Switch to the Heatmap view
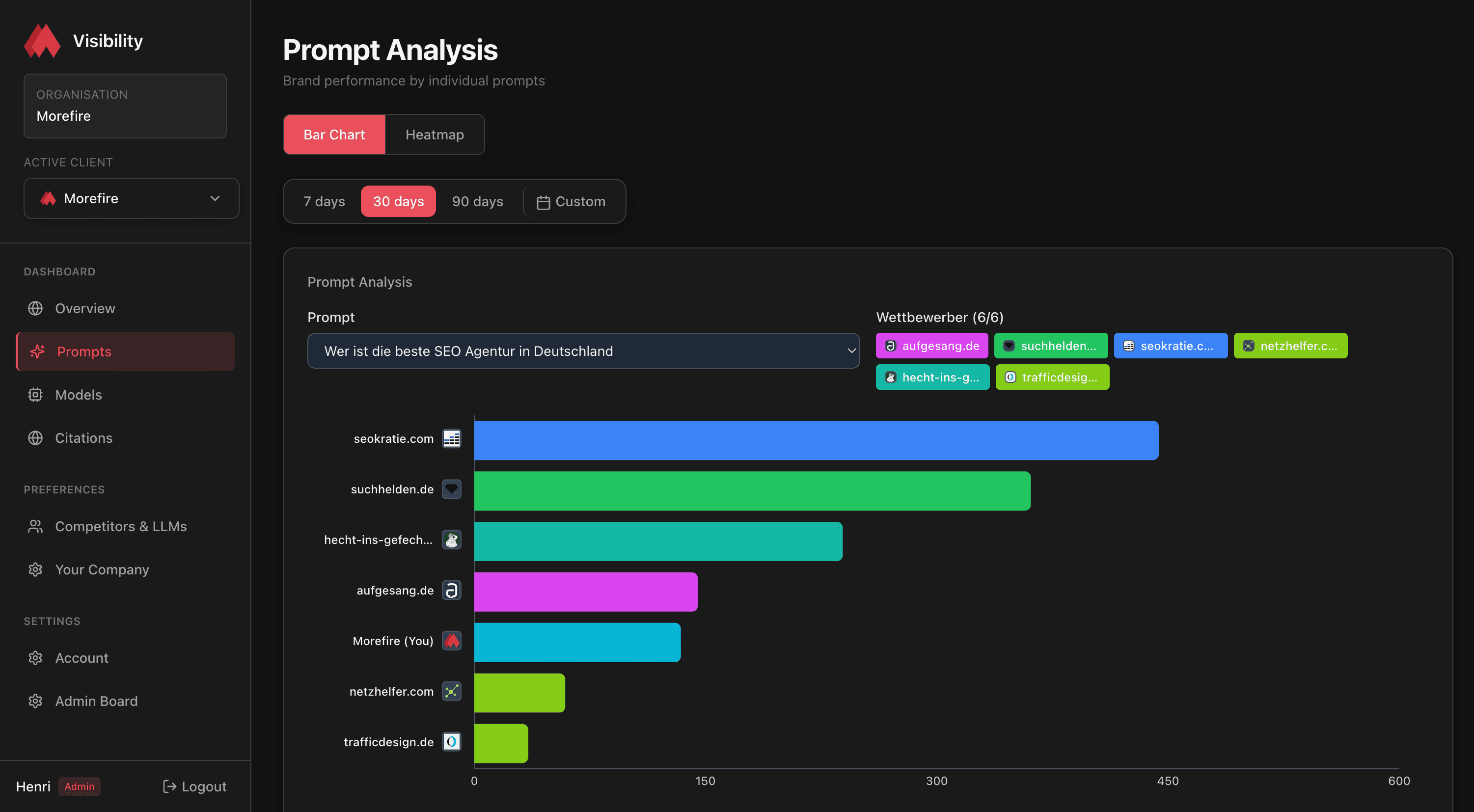 pyautogui.click(x=435, y=135)
